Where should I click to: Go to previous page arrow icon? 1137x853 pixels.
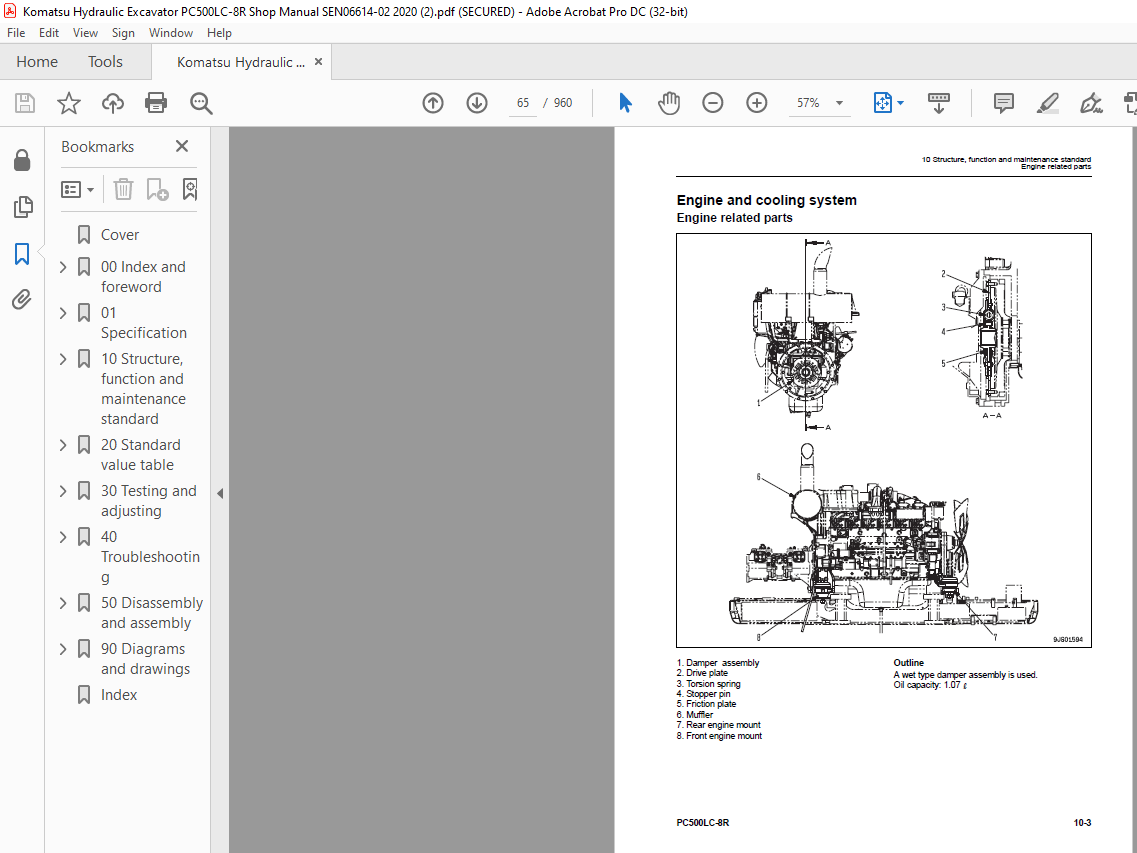click(x=433, y=103)
